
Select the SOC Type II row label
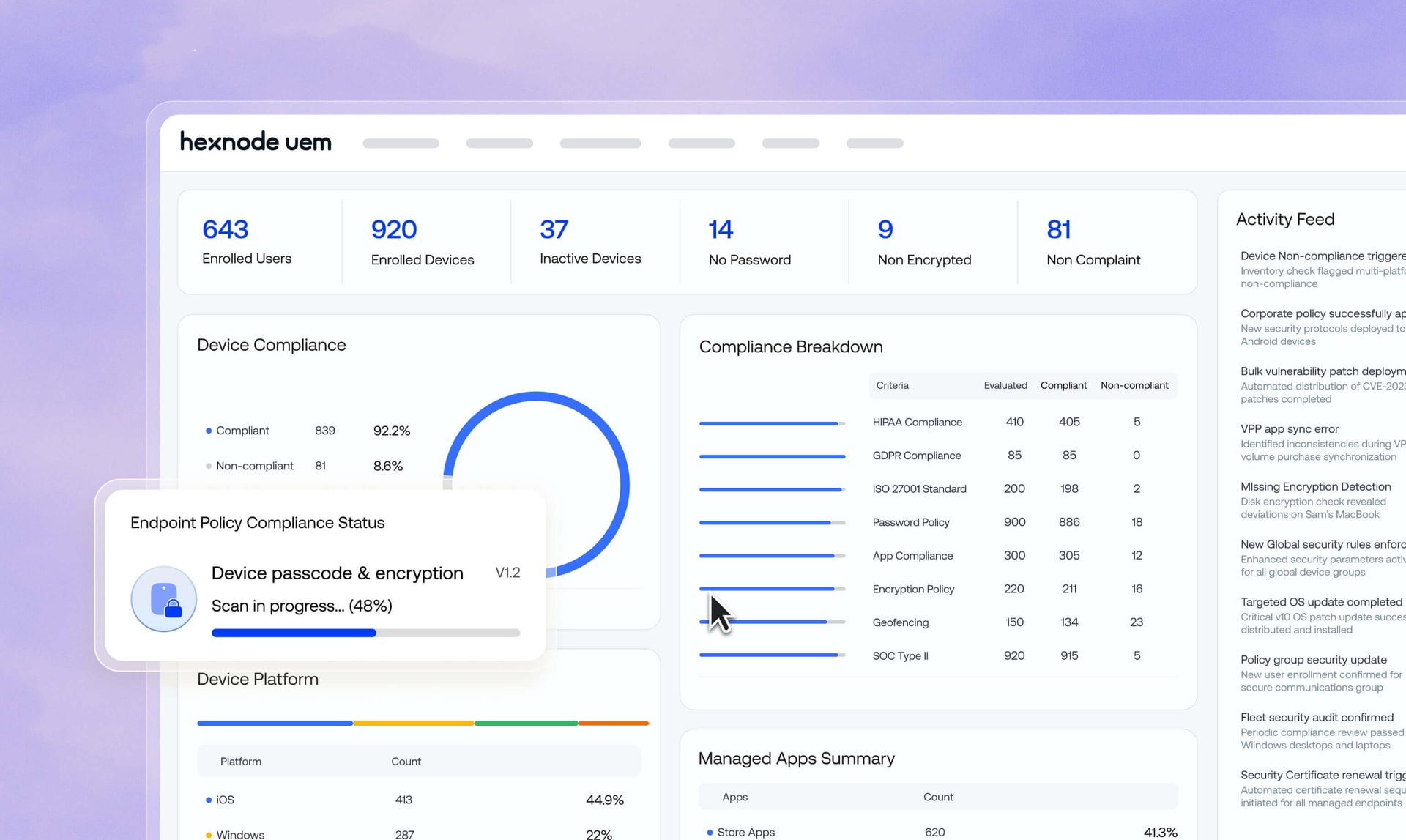click(900, 655)
